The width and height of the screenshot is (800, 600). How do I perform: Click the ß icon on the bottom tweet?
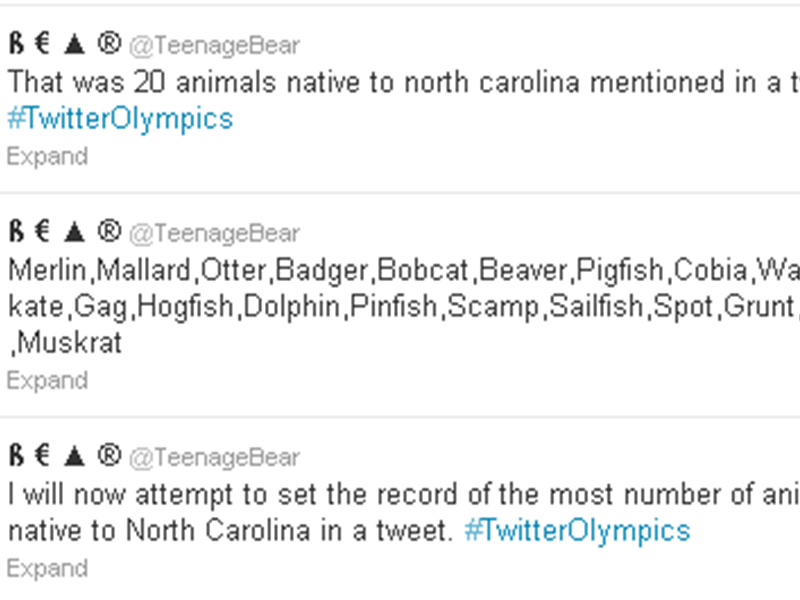[x=14, y=457]
